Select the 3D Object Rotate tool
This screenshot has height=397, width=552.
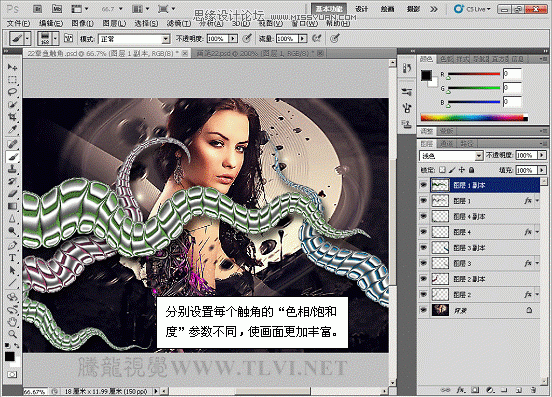(12, 297)
